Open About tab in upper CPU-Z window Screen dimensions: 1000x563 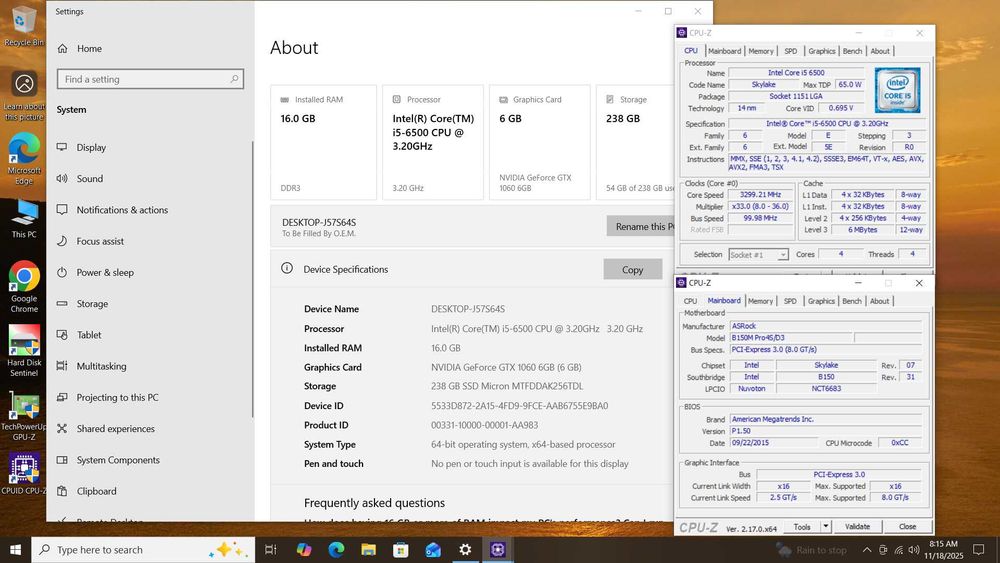pyautogui.click(x=880, y=51)
